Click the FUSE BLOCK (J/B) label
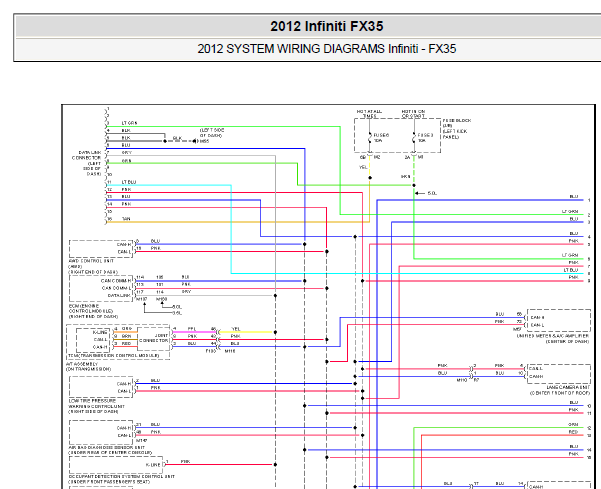The width and height of the screenshot is (601, 489). click(x=457, y=128)
